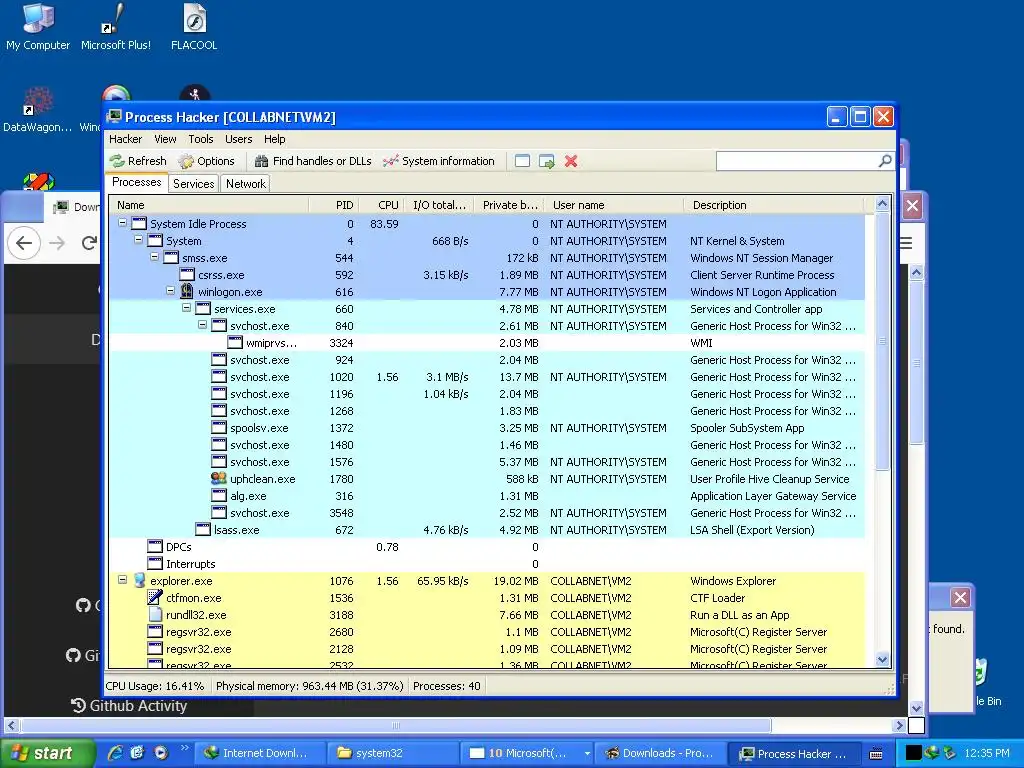1024x768 pixels.
Task: Sort by the User name column header
Action: [x=614, y=205]
